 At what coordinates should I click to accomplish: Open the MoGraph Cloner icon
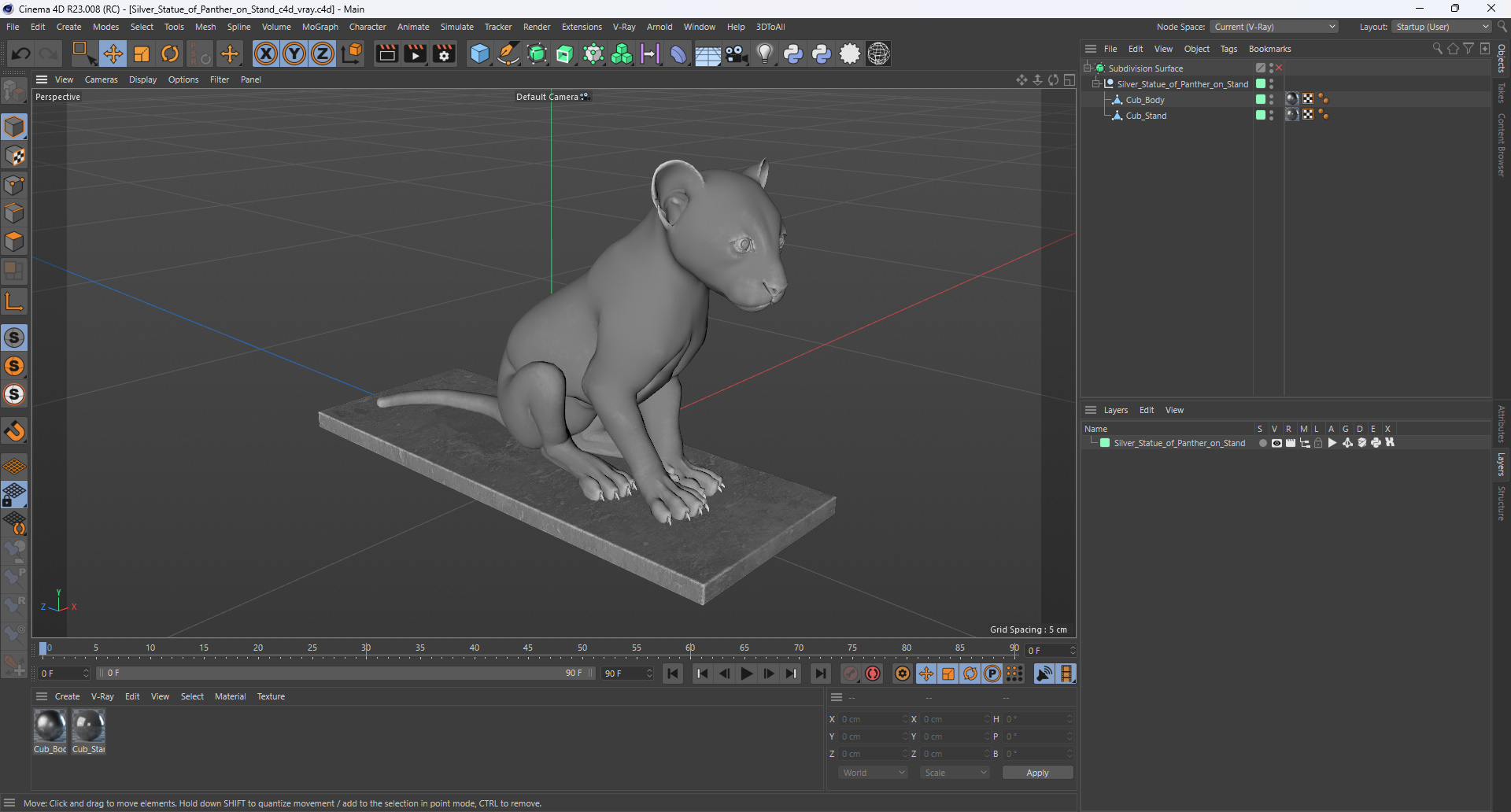pos(622,54)
